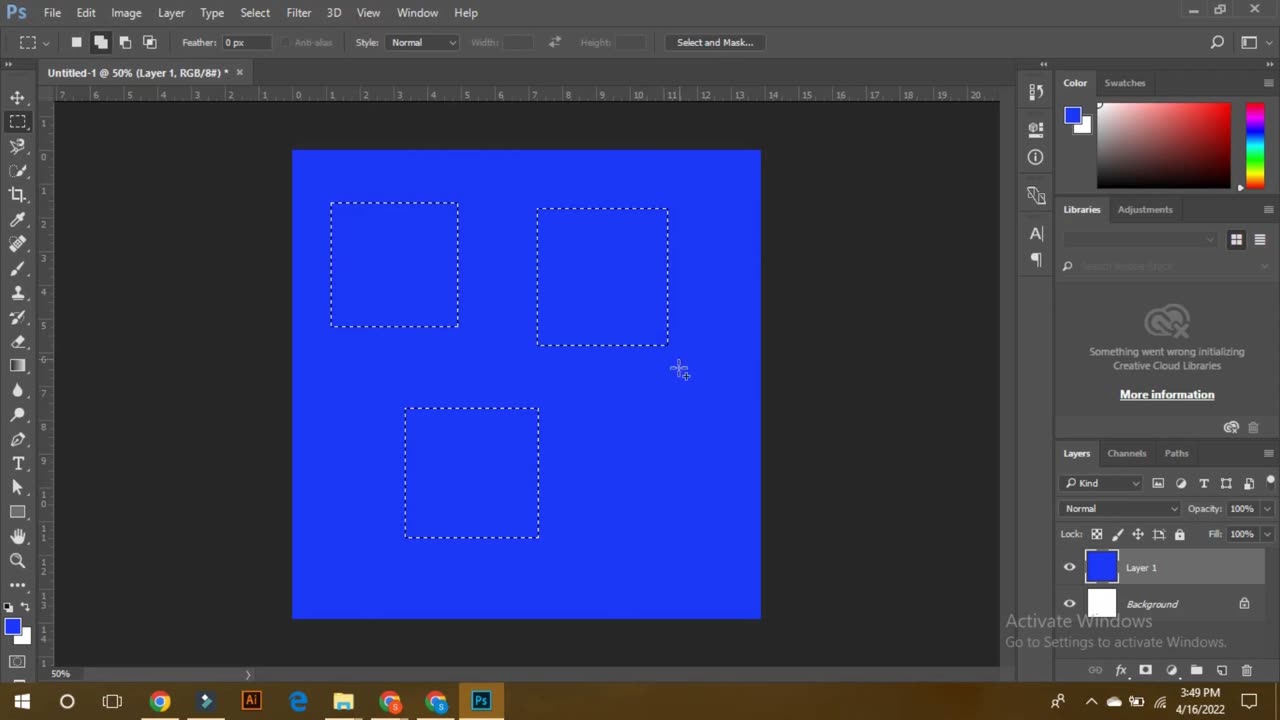Image resolution: width=1280 pixels, height=720 pixels.
Task: Select the Rectangle shape tool
Action: point(18,512)
